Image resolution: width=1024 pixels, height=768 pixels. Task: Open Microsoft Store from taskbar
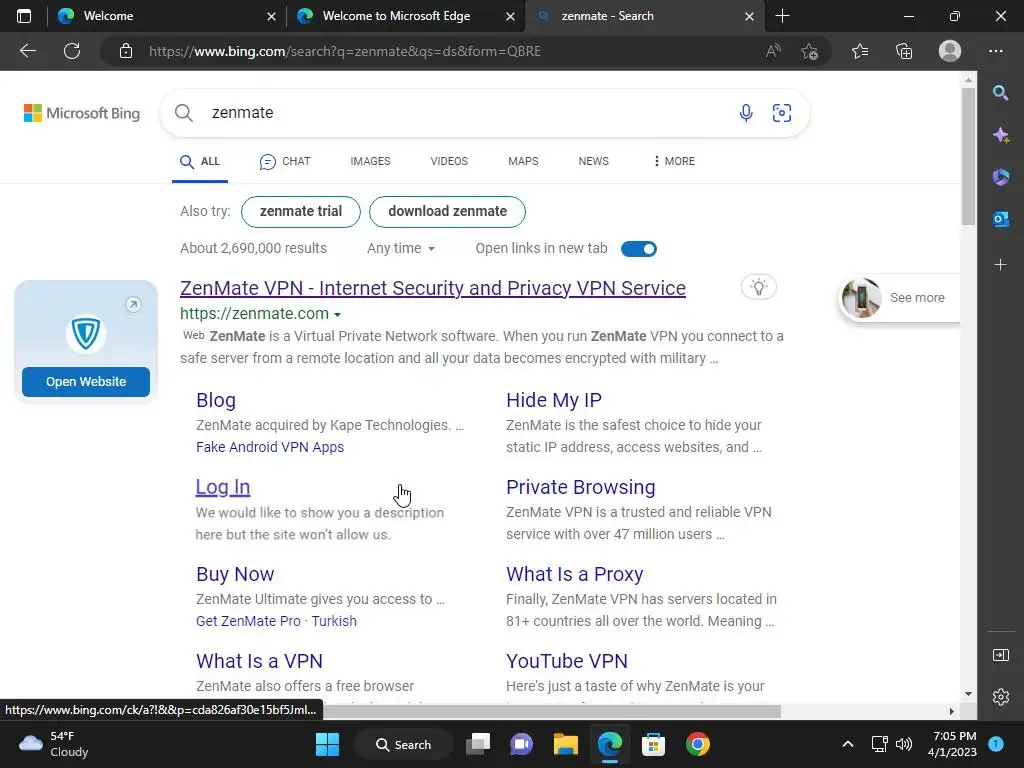[653, 744]
